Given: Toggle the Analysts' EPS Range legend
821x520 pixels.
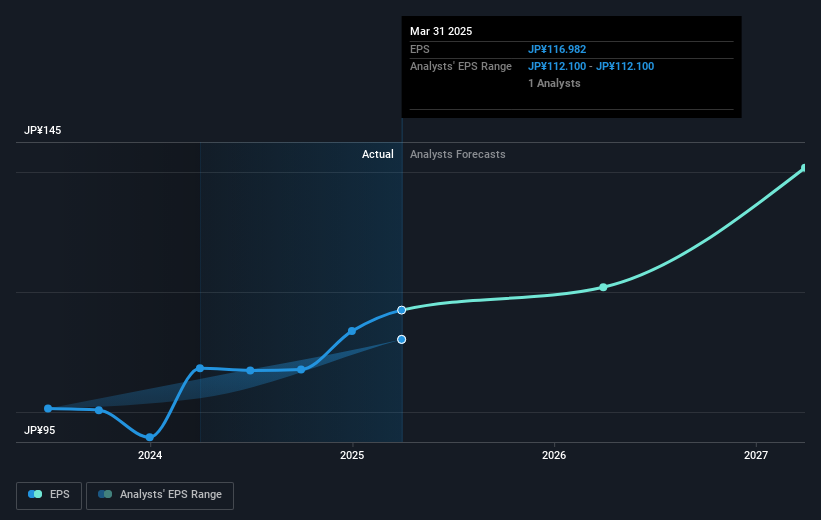Looking at the screenshot, I should [x=160, y=495].
